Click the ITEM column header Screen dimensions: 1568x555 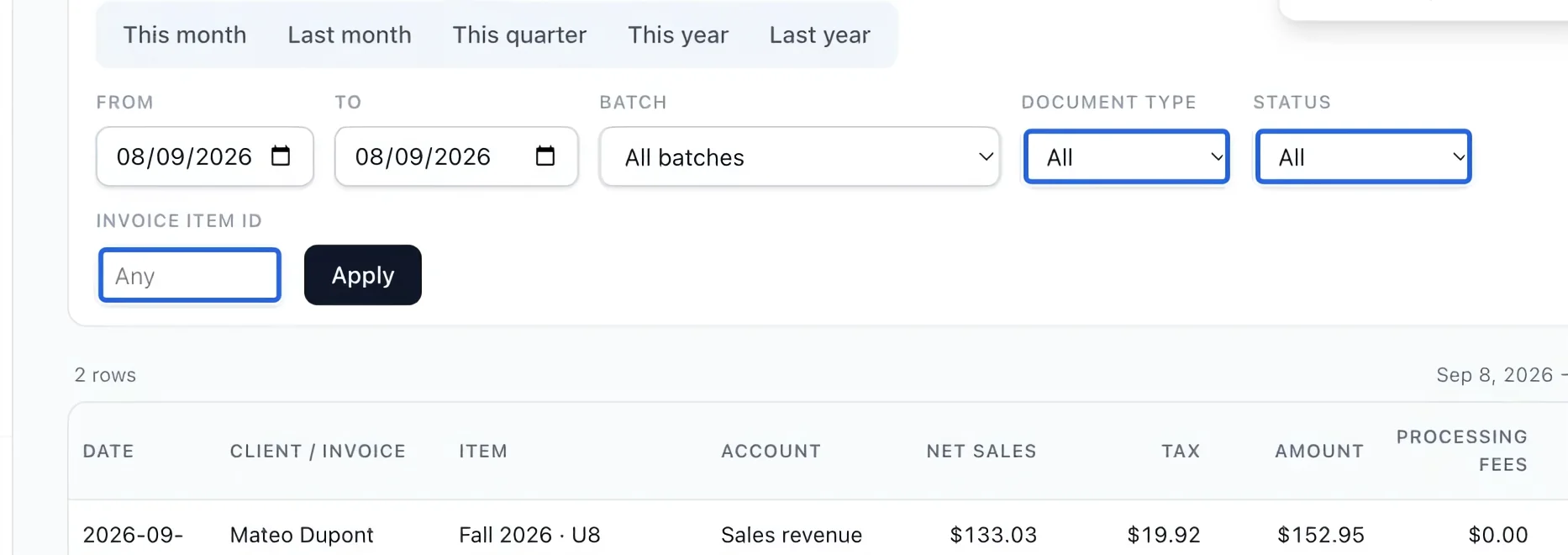tap(483, 451)
